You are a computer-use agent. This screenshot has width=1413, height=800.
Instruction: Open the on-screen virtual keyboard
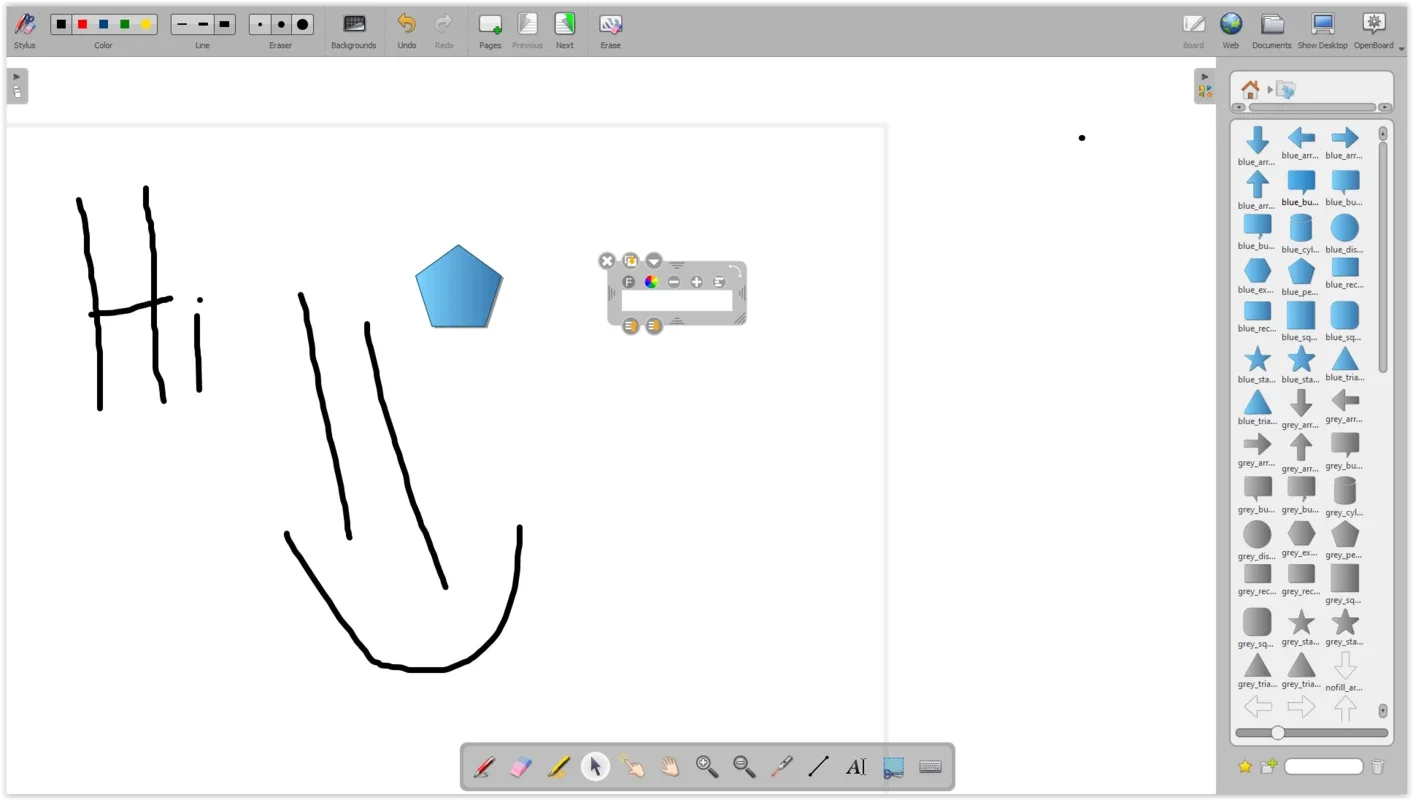[929, 766]
